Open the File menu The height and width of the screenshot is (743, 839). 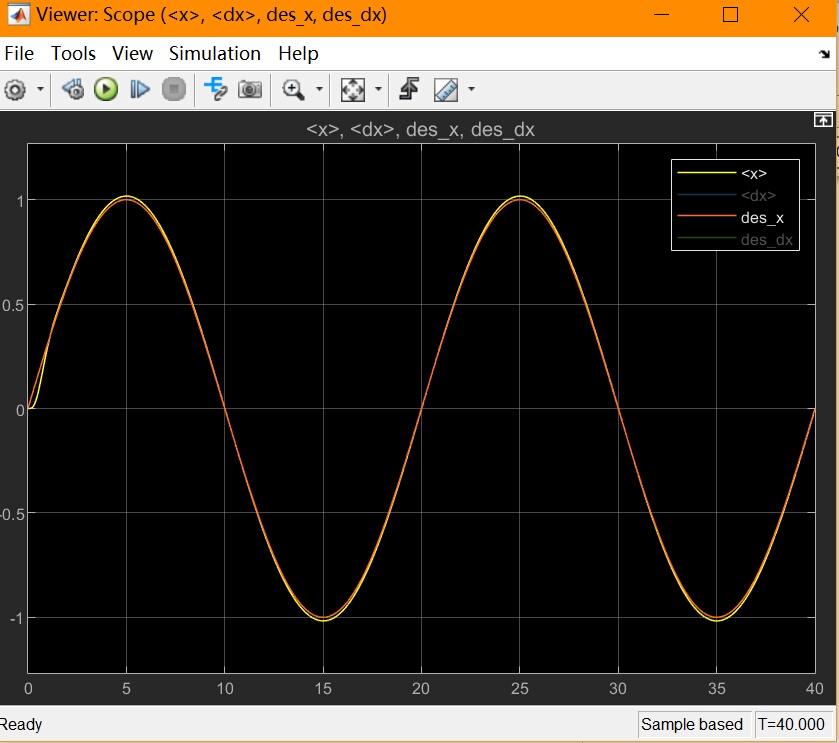point(19,53)
